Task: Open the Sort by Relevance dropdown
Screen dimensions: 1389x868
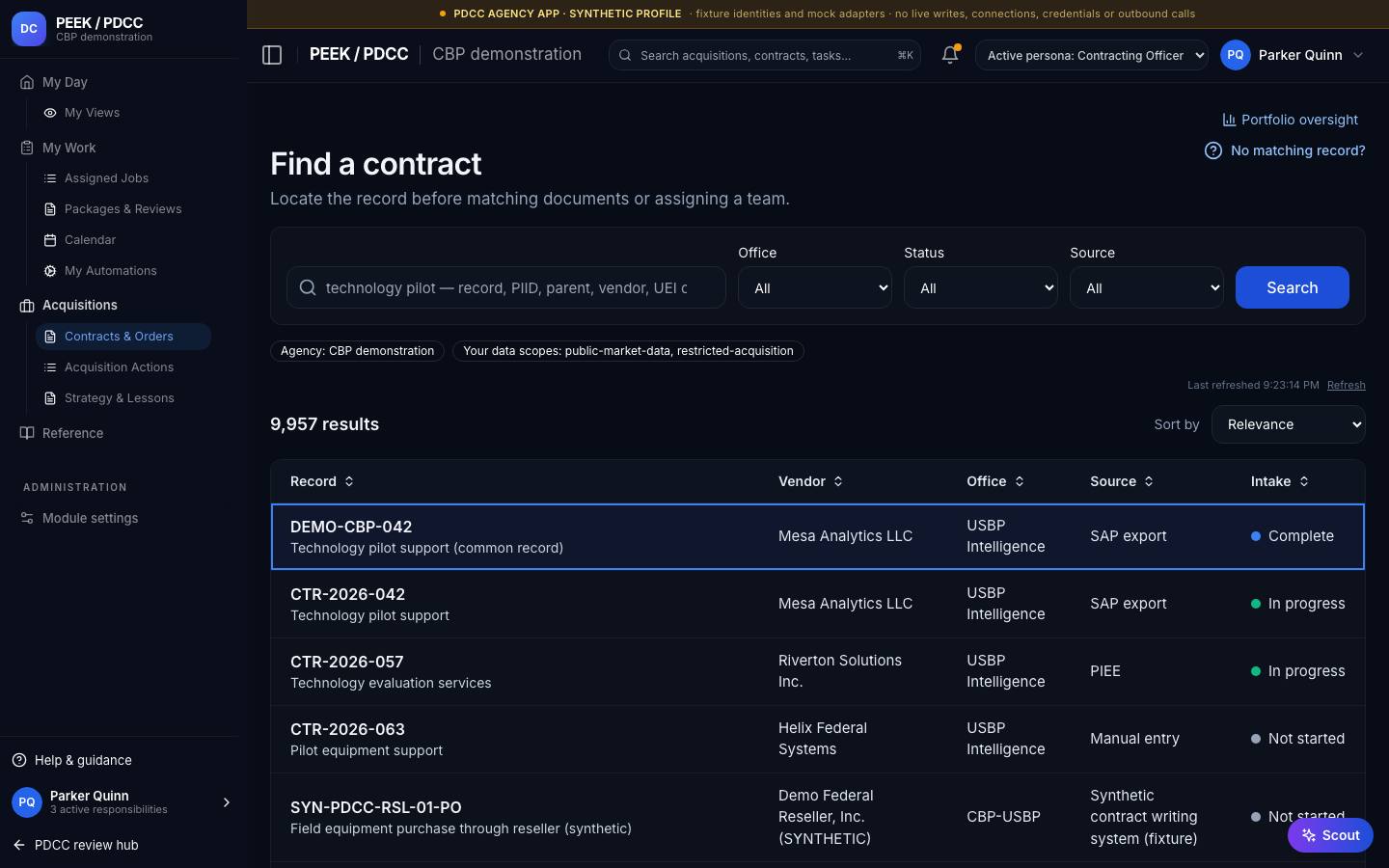Action: (1289, 424)
